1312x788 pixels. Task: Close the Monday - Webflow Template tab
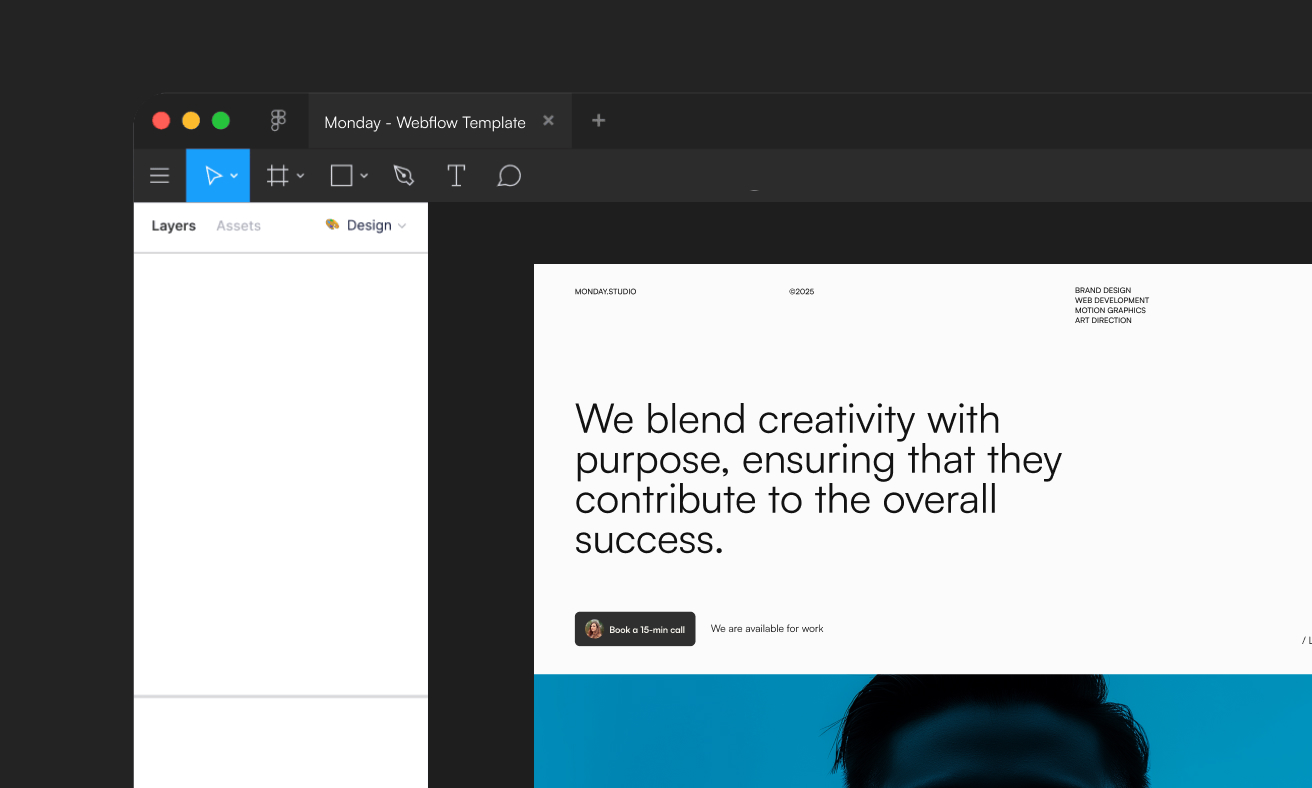[x=548, y=121]
